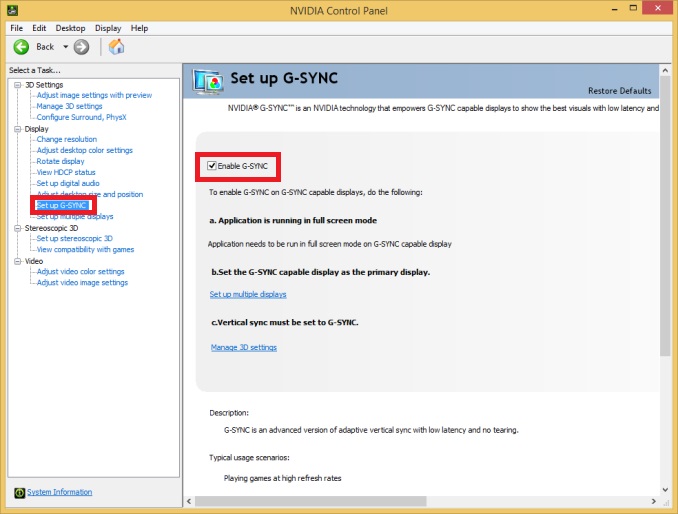Collapse the Stereoscopic 3D tree node
This screenshot has height=514, width=678.
(18, 228)
